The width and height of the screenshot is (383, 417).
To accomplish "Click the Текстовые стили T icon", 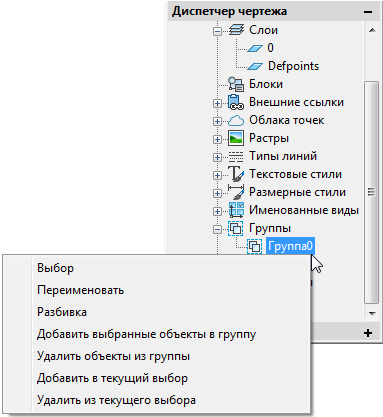I will [236, 174].
